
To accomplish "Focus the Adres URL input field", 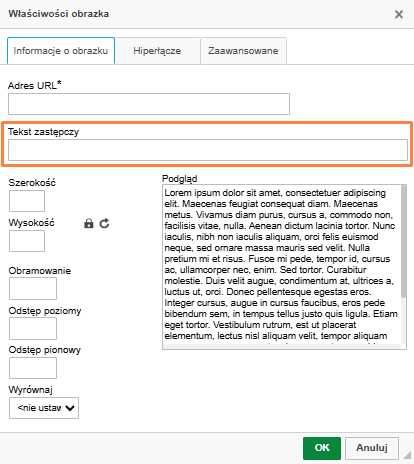I will click(x=149, y=104).
